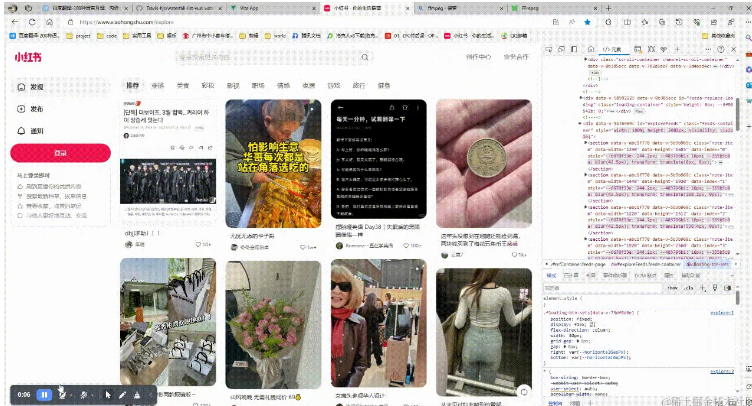Select the highlighter stamp tool in the recorder bar

(137, 394)
